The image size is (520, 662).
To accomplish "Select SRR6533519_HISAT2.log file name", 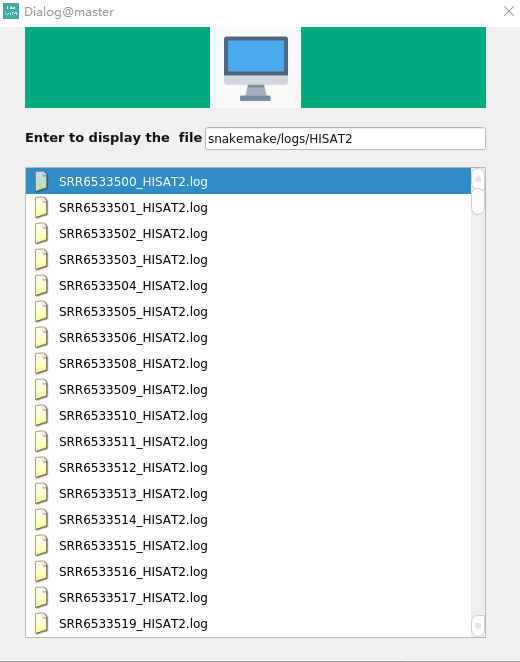I will pos(133,624).
